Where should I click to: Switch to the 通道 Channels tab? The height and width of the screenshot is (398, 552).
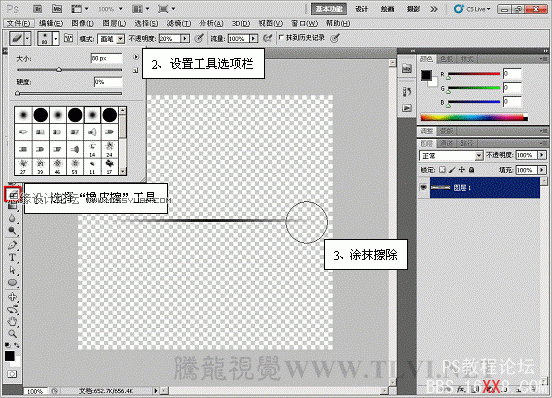446,143
